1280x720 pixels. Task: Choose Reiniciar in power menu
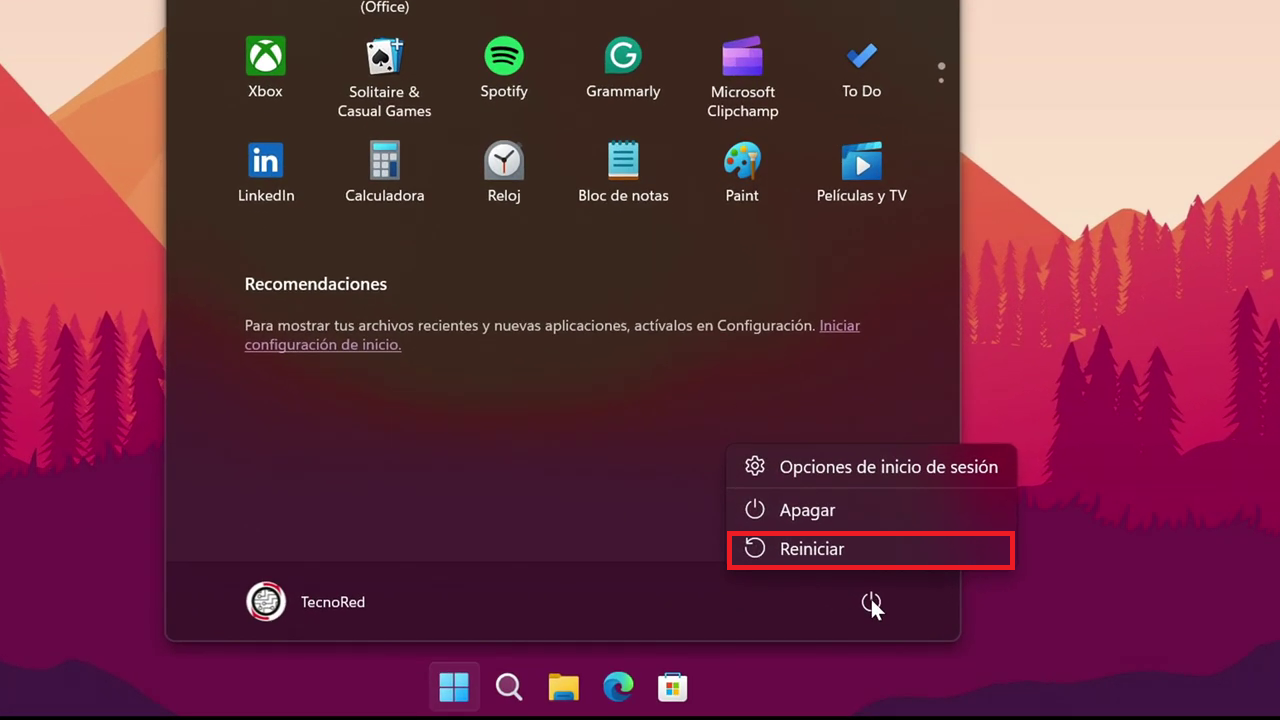(x=871, y=550)
